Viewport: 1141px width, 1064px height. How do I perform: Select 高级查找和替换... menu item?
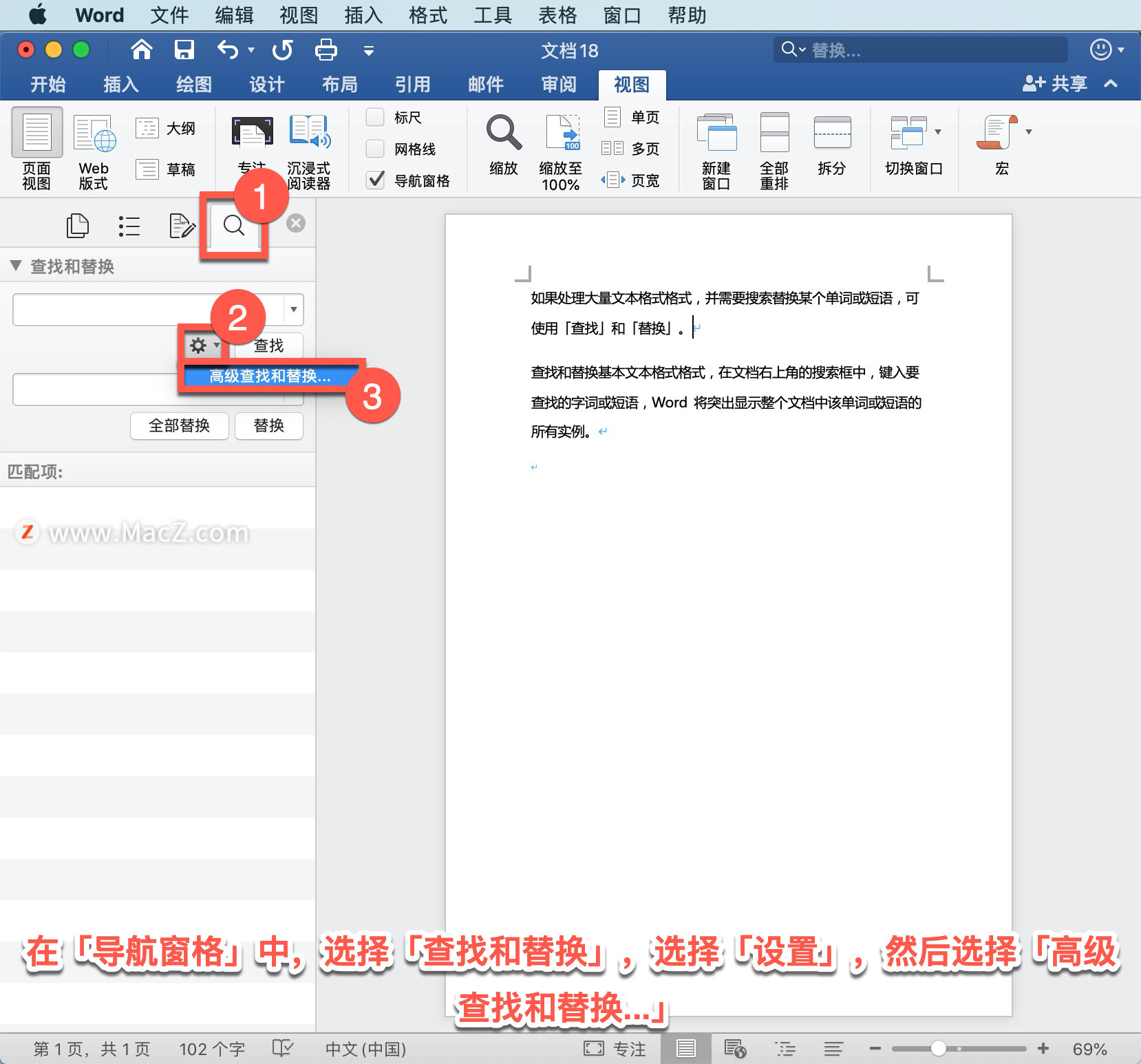[270, 376]
